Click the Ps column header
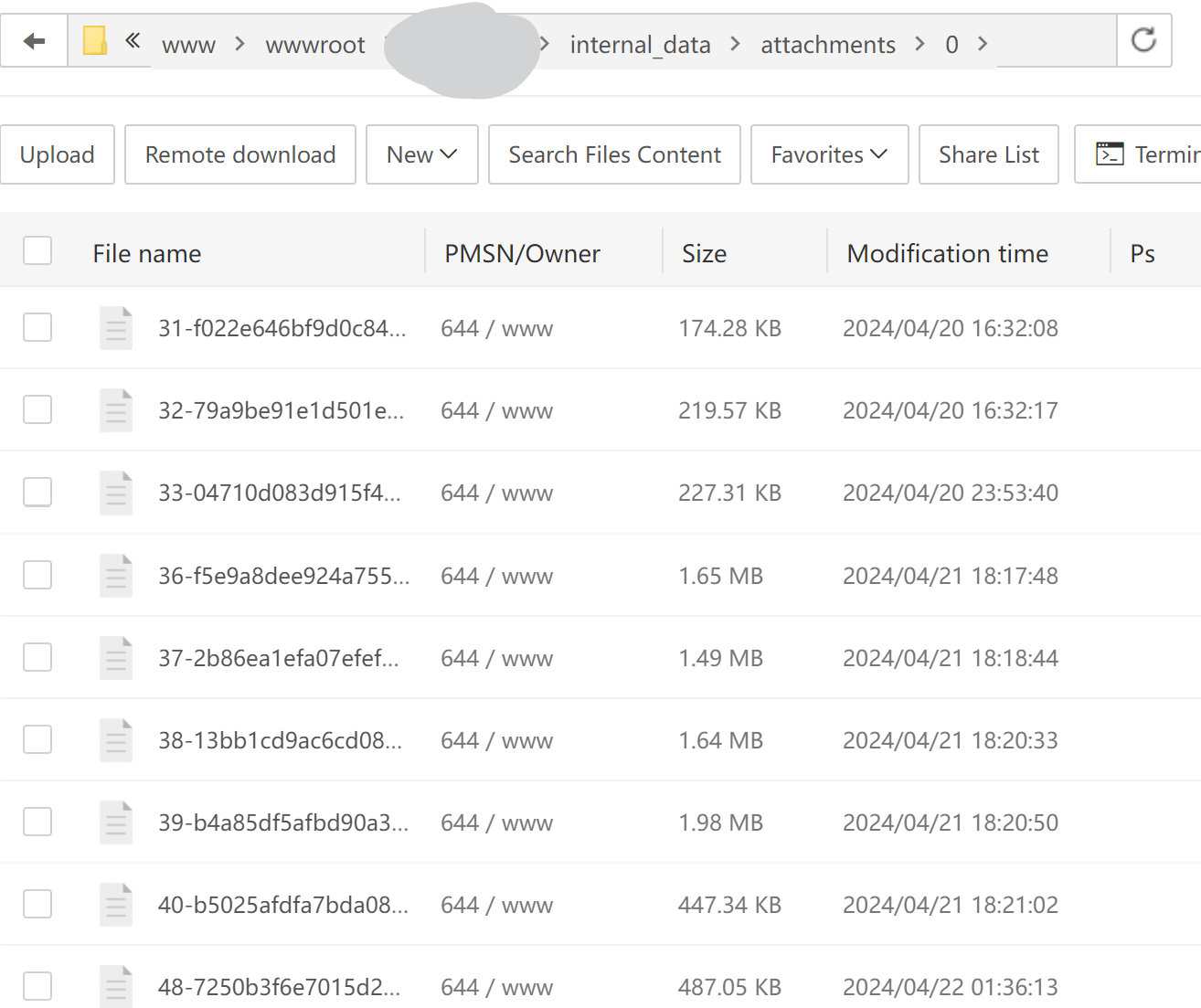Viewport: 1201px width, 1008px height. tap(1143, 253)
